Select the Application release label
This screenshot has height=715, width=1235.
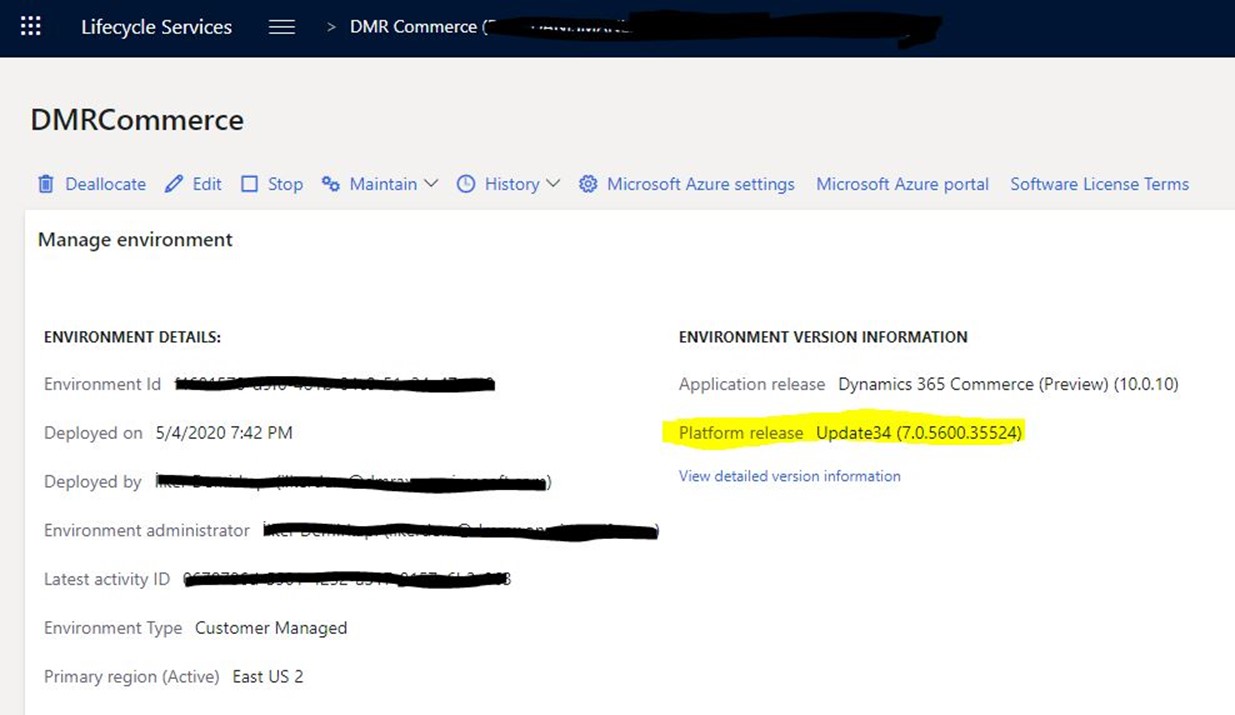coord(752,384)
